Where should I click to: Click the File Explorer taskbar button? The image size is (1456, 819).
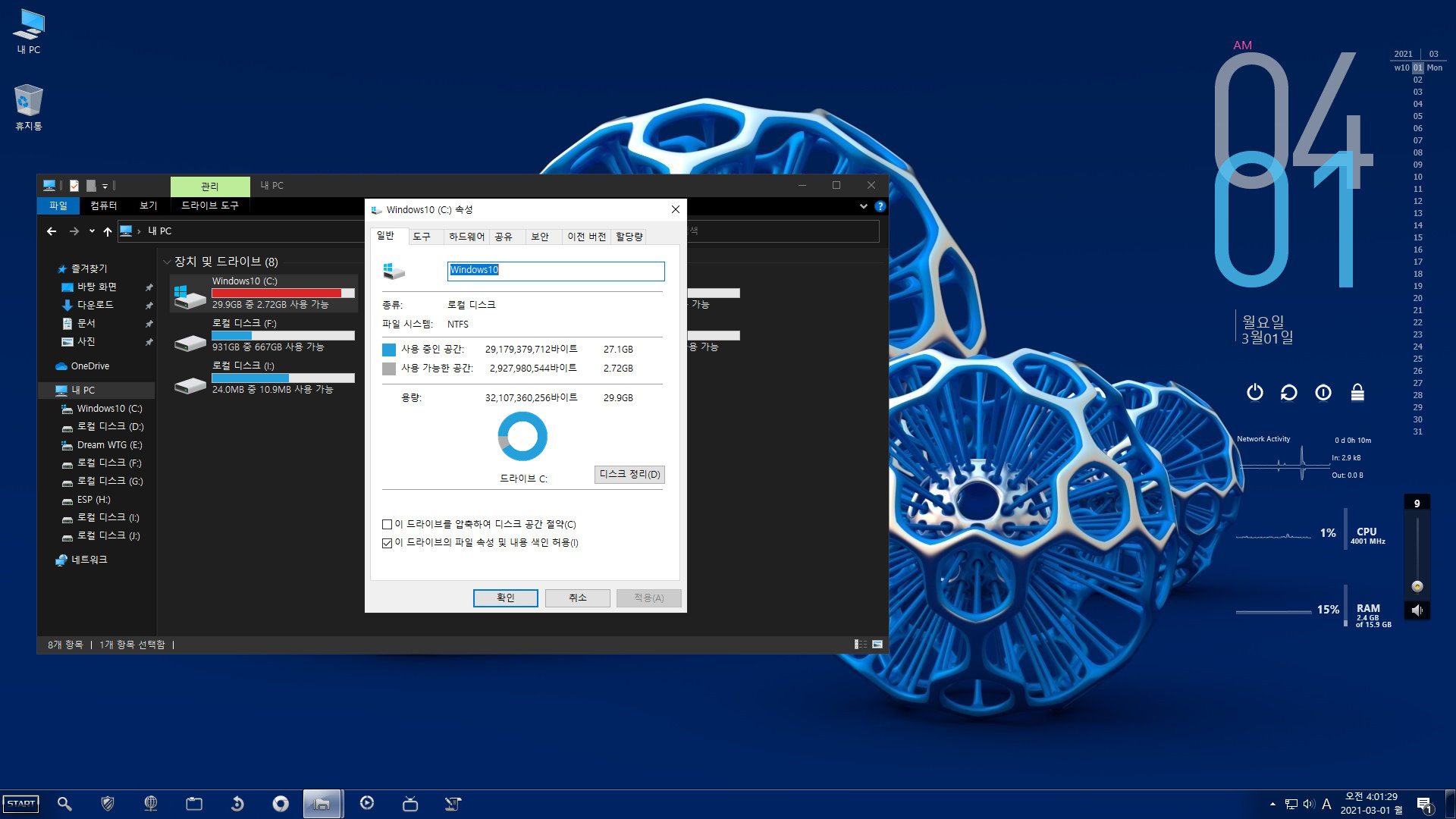tap(322, 804)
